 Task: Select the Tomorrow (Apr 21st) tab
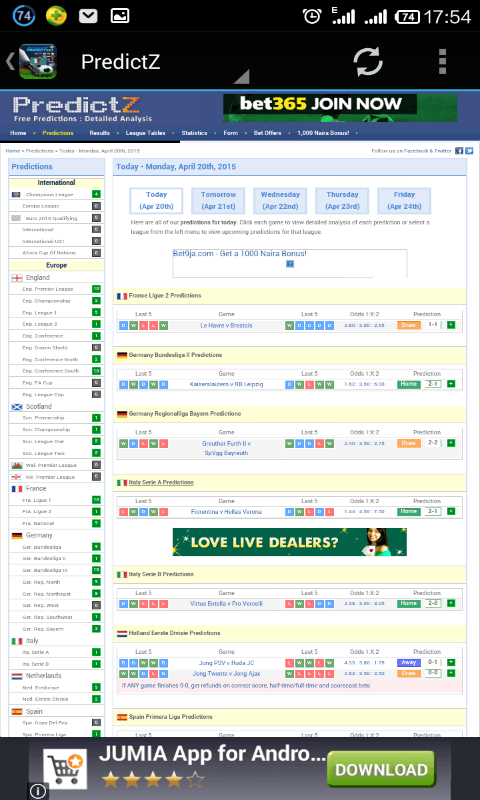[x=218, y=201]
